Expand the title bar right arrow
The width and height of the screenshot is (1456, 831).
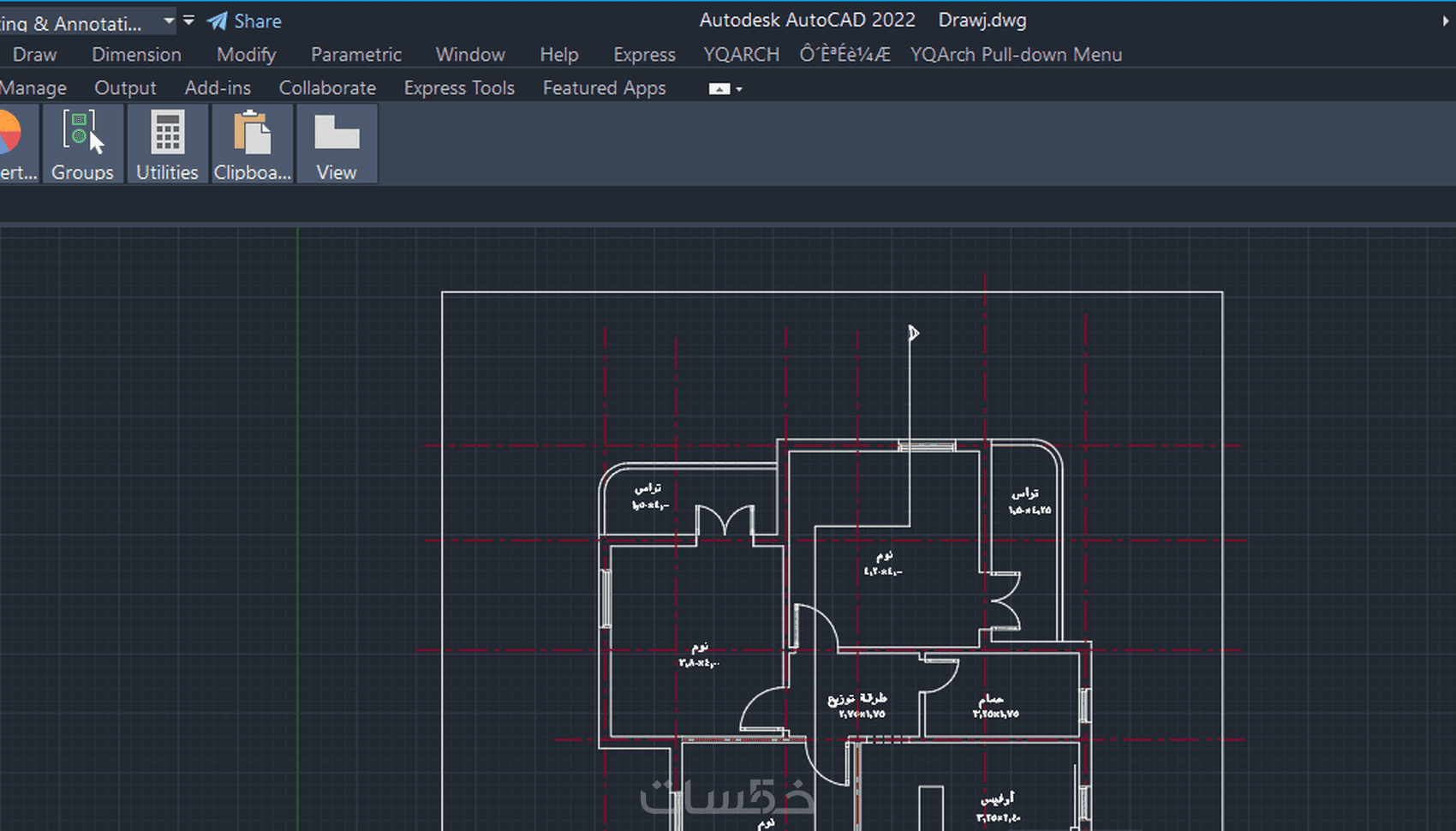click(x=1446, y=21)
